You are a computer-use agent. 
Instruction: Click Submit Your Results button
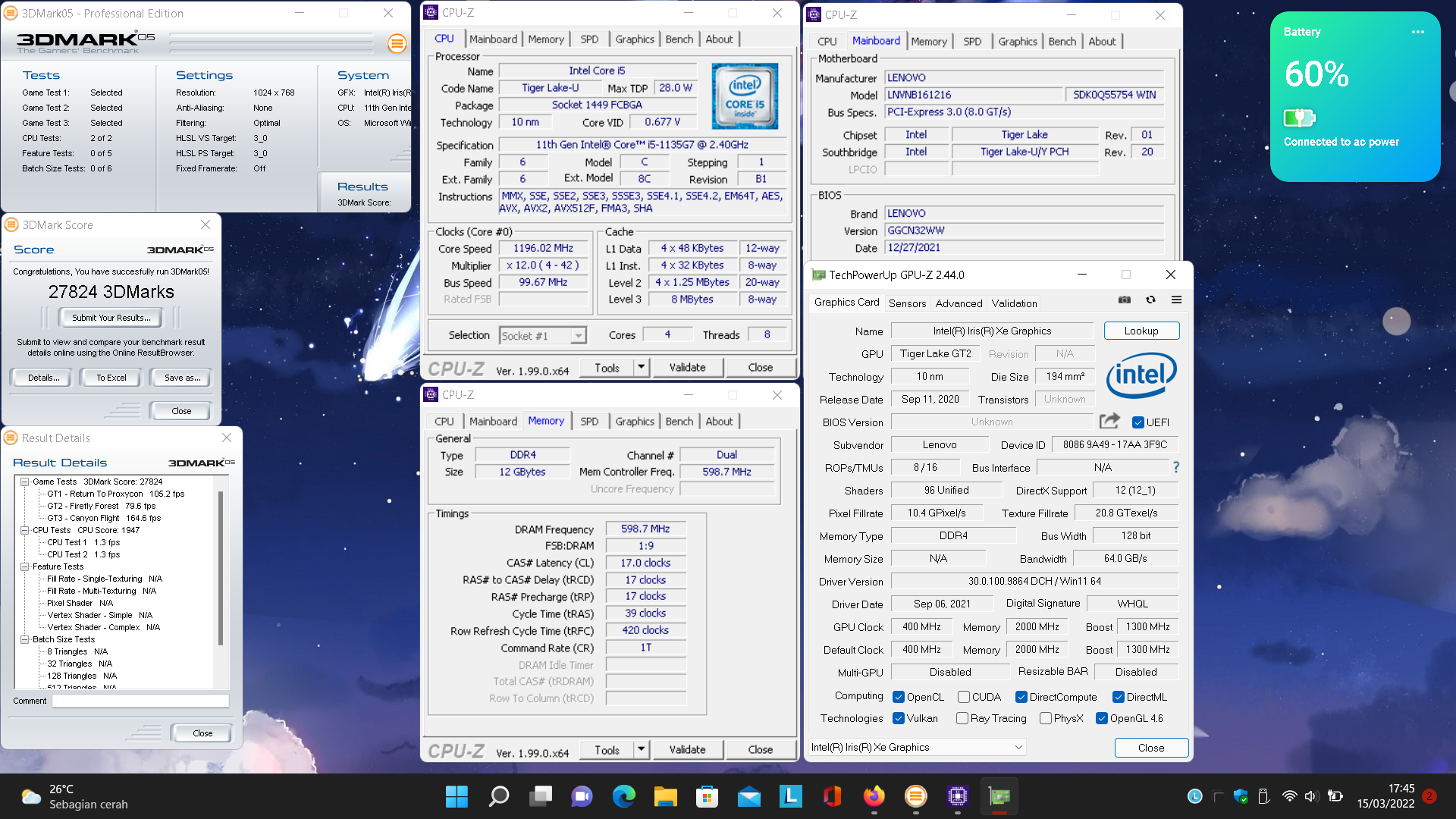[111, 318]
